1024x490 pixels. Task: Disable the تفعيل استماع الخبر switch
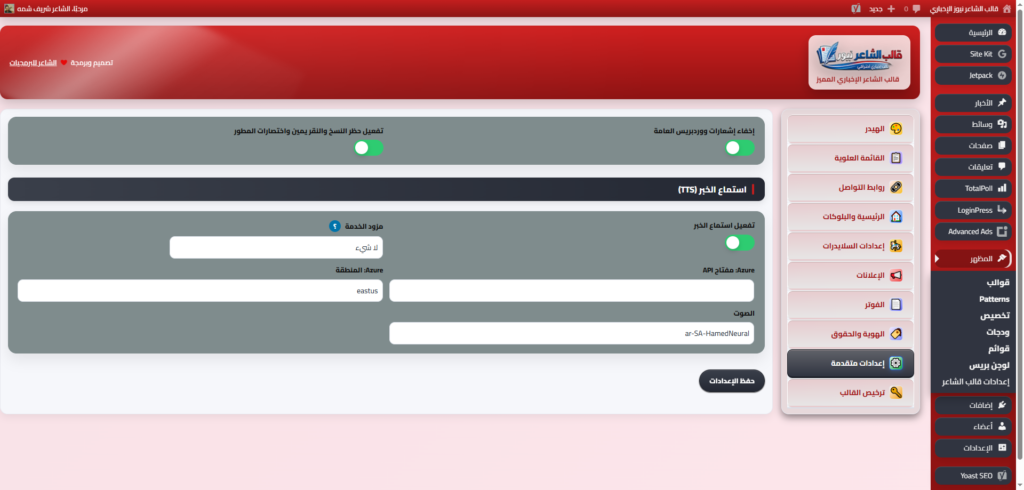tap(739, 243)
